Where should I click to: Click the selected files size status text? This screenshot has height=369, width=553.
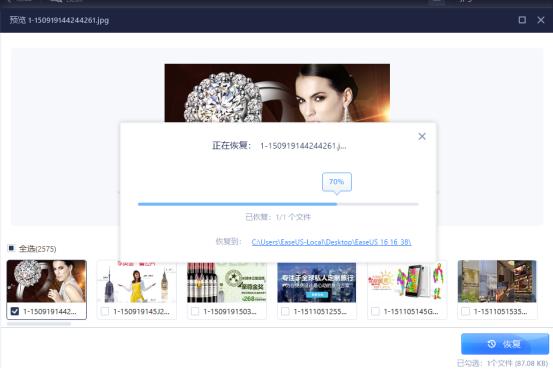click(502, 363)
